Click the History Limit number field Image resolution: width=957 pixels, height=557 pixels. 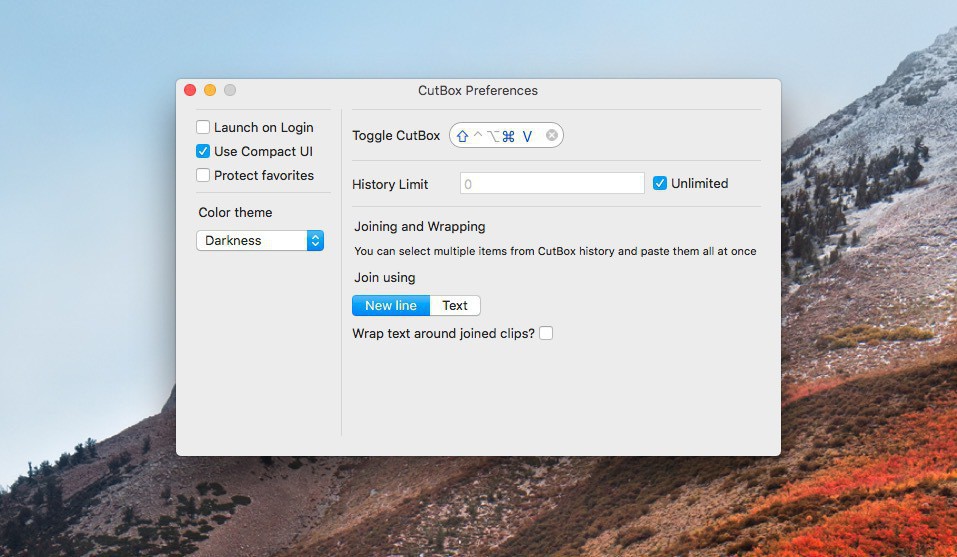point(552,183)
